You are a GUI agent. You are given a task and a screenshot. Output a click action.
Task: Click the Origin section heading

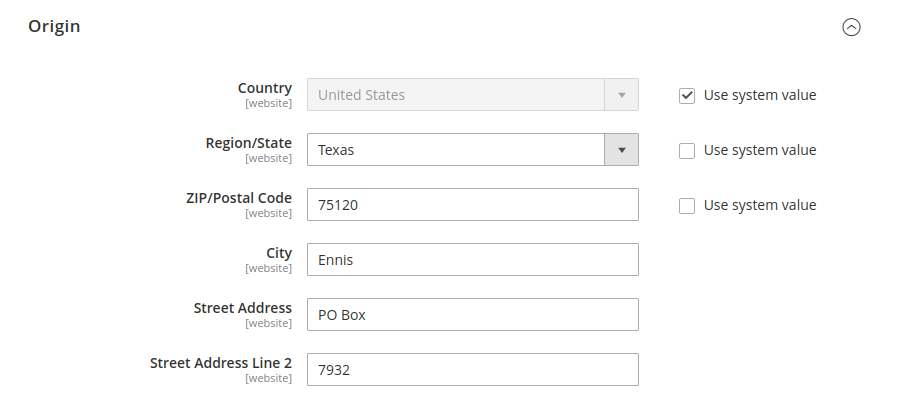click(x=54, y=26)
